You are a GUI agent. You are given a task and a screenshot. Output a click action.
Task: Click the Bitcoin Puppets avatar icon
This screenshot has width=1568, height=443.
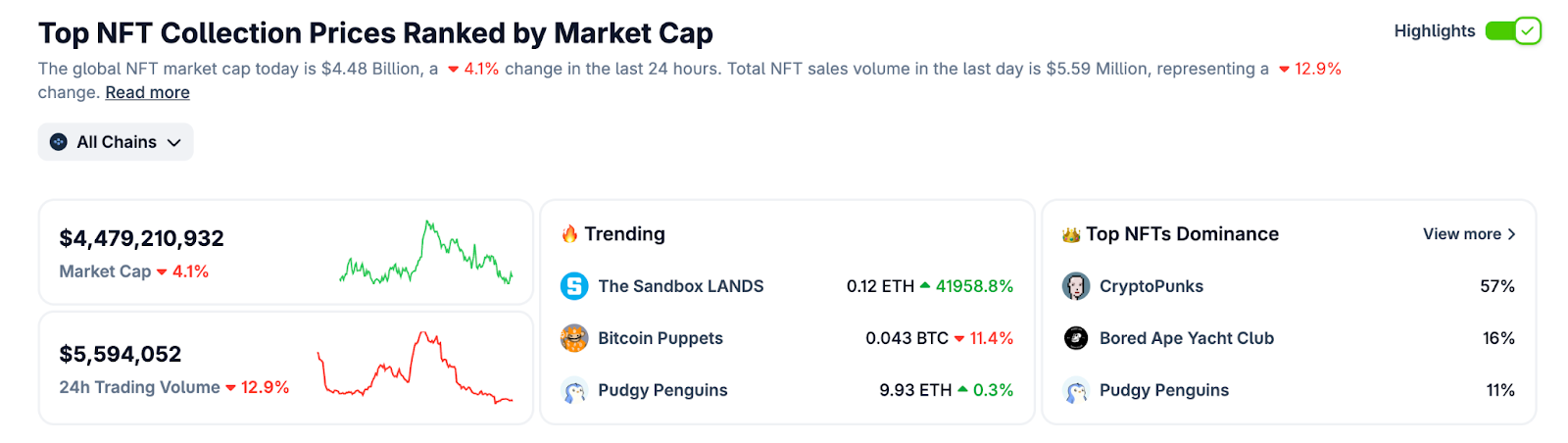[574, 338]
